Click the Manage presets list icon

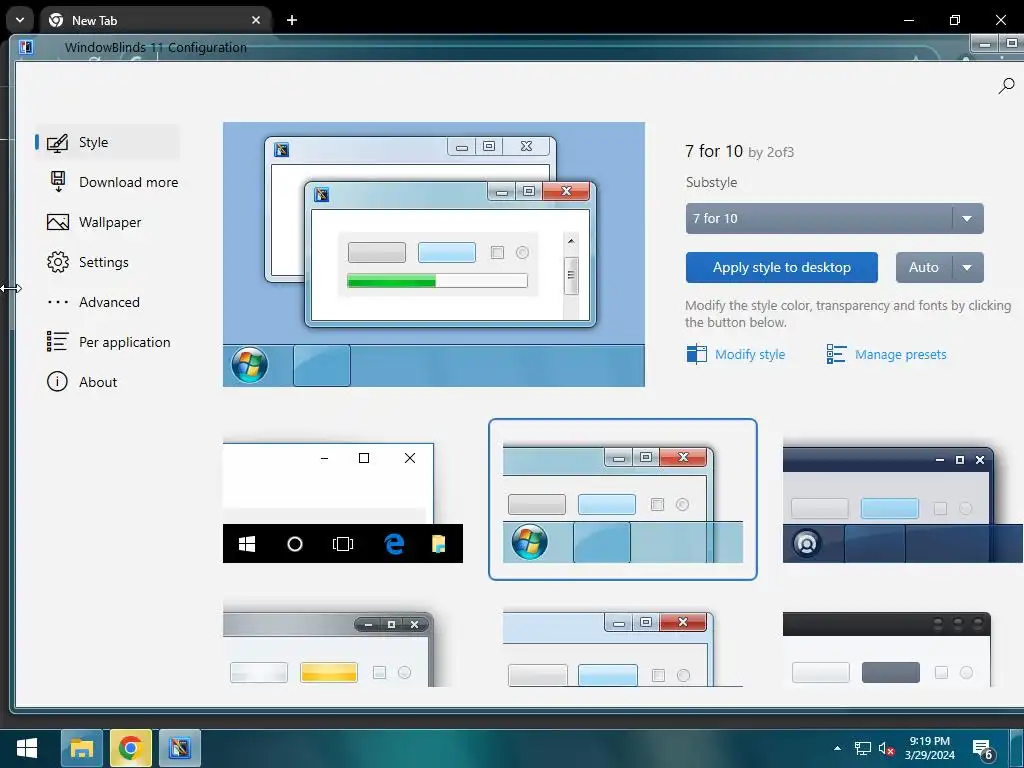pyautogui.click(x=837, y=354)
